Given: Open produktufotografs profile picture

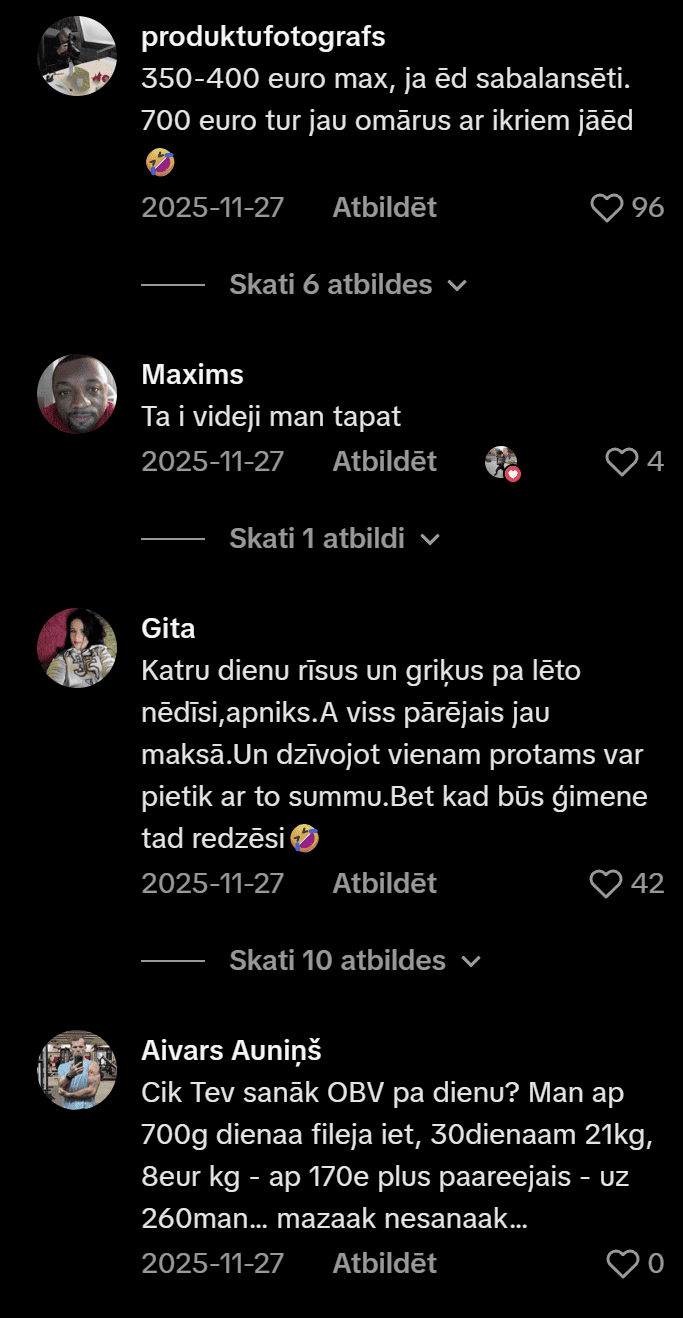Looking at the screenshot, I should point(77,56).
